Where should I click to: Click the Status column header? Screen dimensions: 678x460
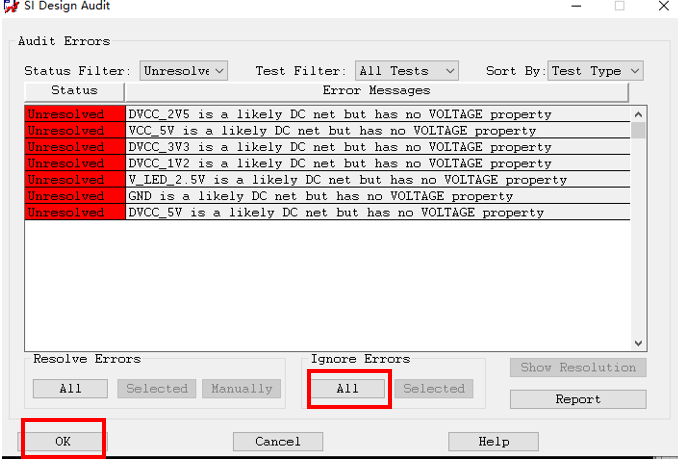[74, 91]
